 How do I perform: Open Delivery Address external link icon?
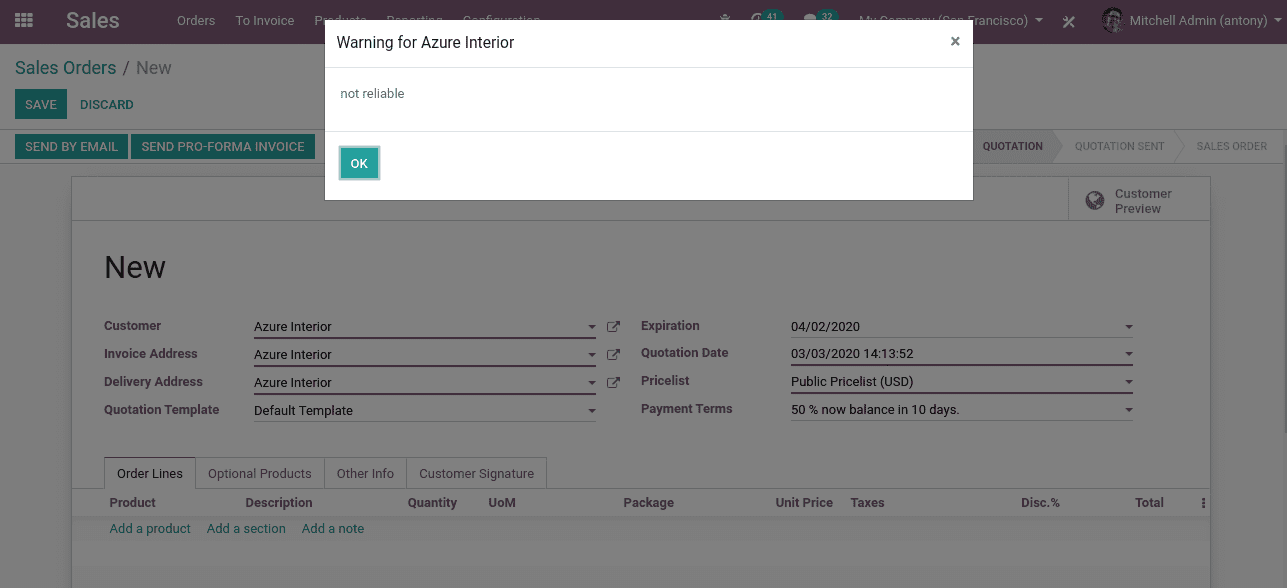tap(614, 383)
